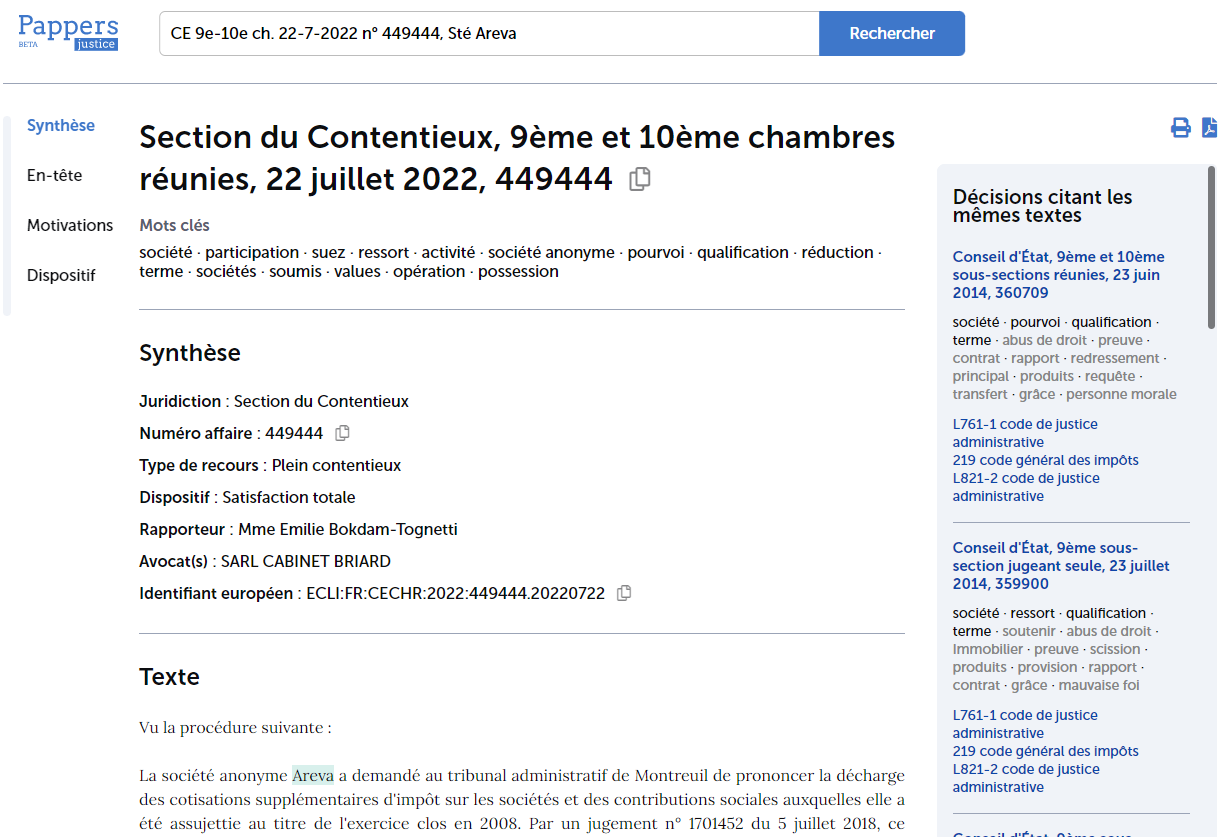Open first 219 code général des impôts link

(x=1045, y=460)
